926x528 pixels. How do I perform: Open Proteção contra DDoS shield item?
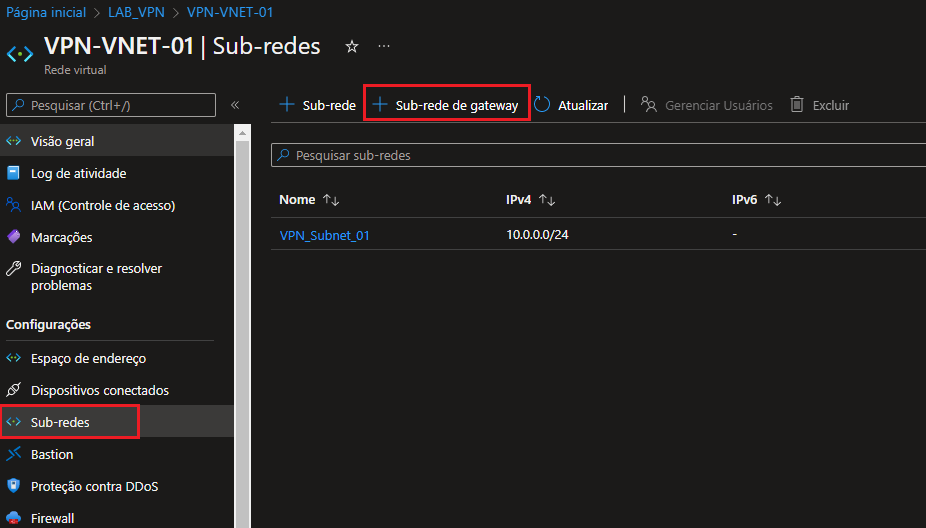pyautogui.click(x=94, y=486)
